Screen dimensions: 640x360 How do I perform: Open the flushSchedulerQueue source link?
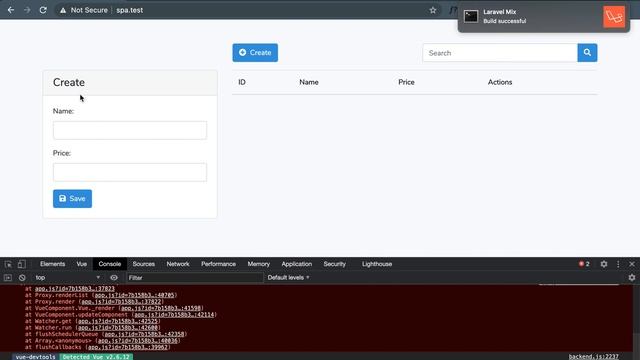pyautogui.click(x=144, y=334)
